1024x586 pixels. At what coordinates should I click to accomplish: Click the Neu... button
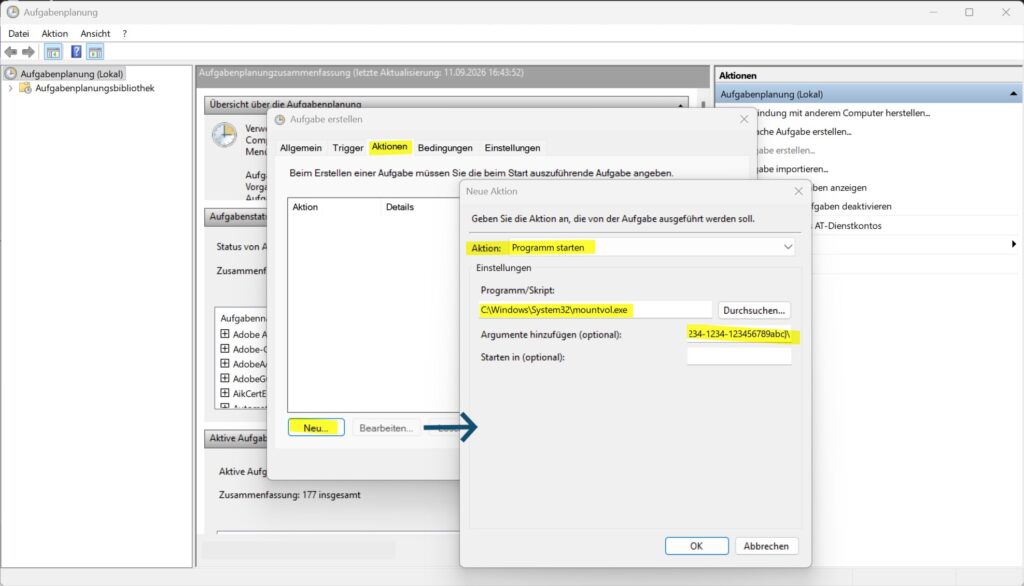coord(316,428)
